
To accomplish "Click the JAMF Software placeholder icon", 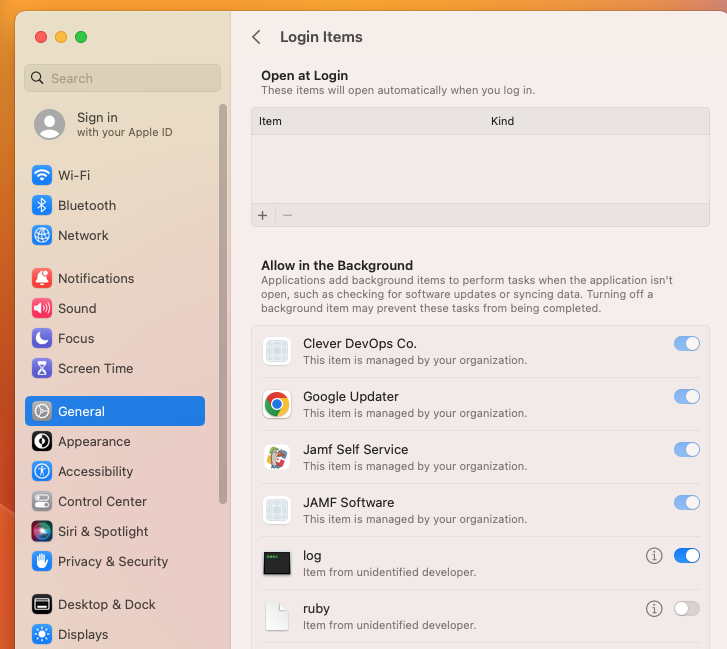I will click(x=277, y=510).
